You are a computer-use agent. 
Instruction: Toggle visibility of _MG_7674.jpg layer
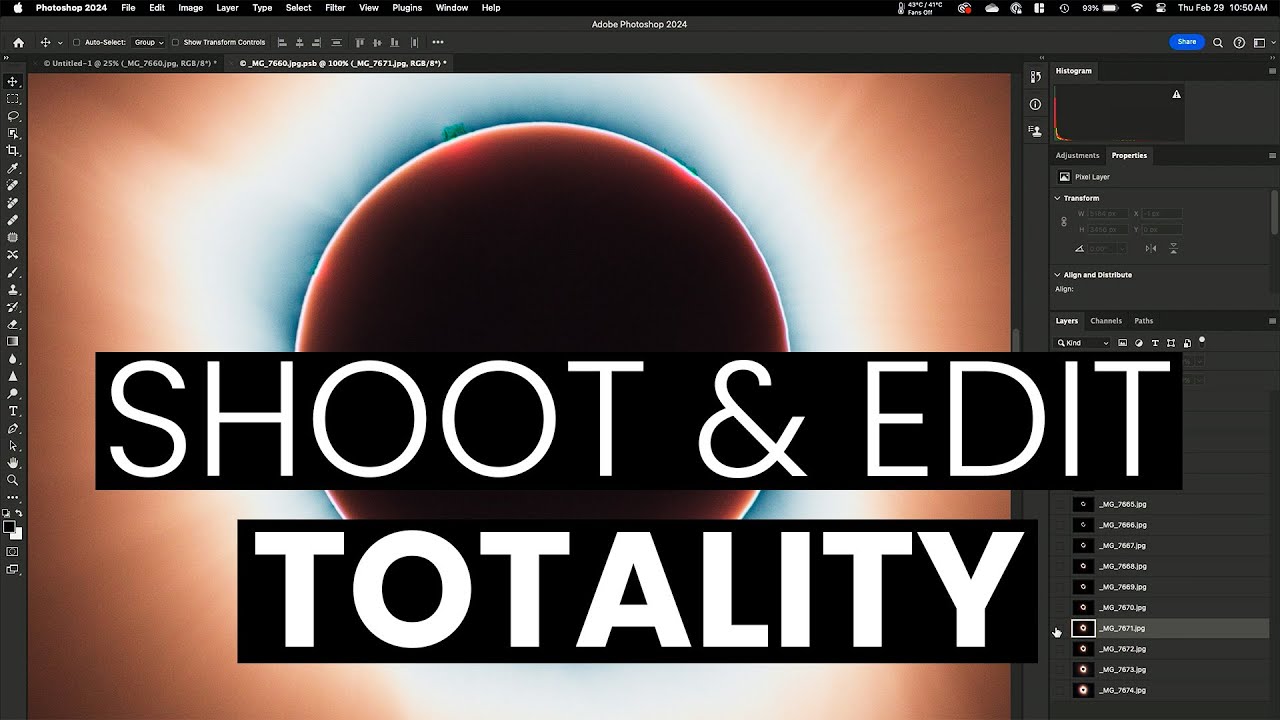(x=1060, y=690)
